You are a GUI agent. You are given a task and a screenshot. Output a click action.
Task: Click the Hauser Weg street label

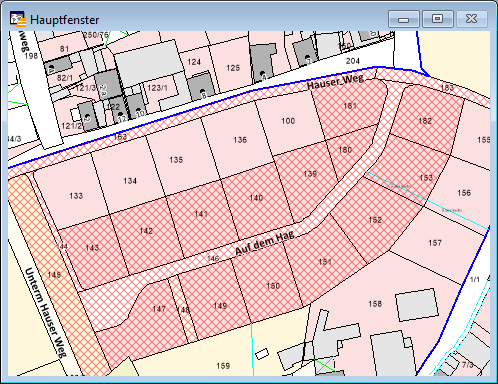[x=335, y=82]
